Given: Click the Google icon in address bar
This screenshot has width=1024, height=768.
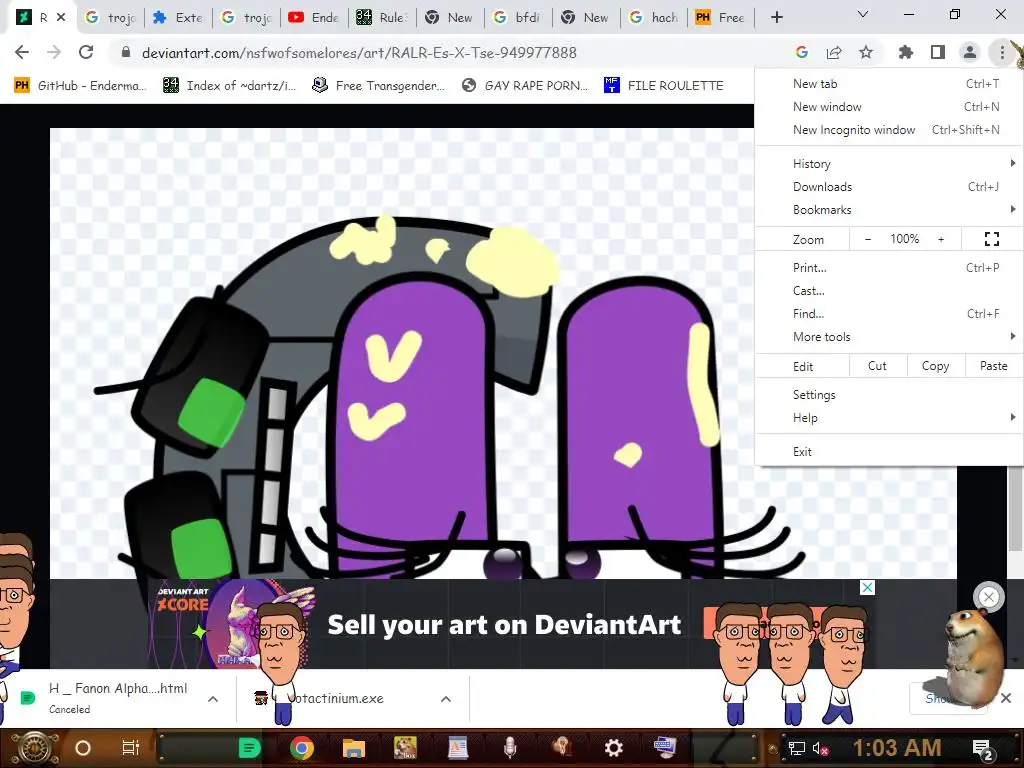Looking at the screenshot, I should [802, 52].
